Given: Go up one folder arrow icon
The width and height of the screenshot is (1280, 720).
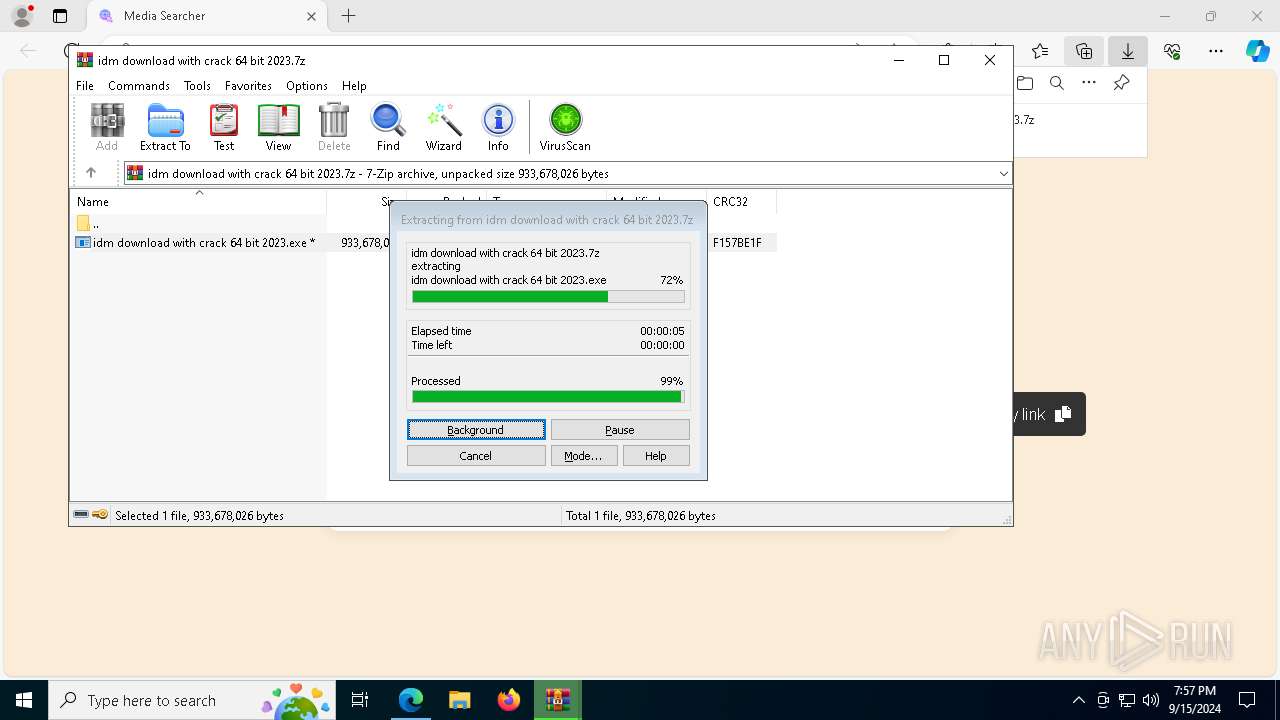Looking at the screenshot, I should [x=91, y=173].
